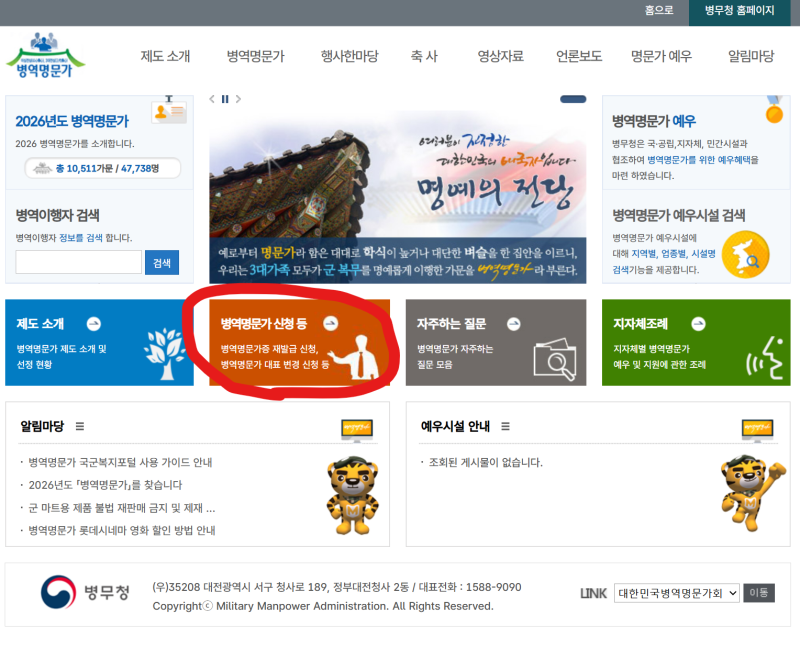Click the folder magnifier icon on FAQ tile
The image size is (800, 660).
click(x=555, y=359)
